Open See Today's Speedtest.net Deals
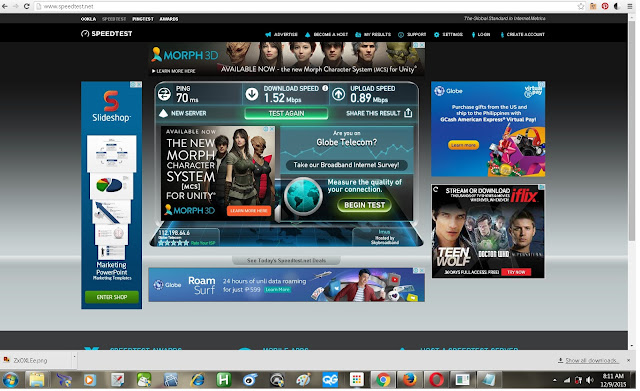The height and width of the screenshot is (391, 640). coord(286,260)
